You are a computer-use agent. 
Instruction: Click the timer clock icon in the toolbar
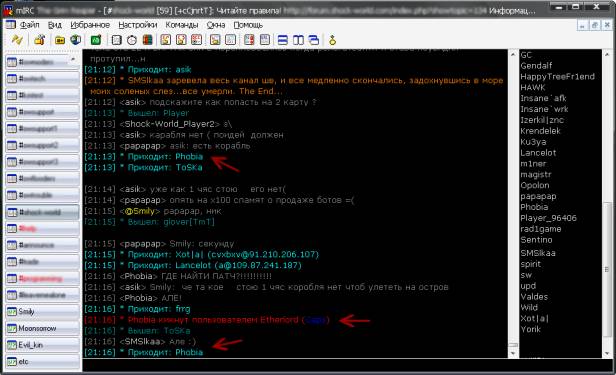(x=132, y=40)
